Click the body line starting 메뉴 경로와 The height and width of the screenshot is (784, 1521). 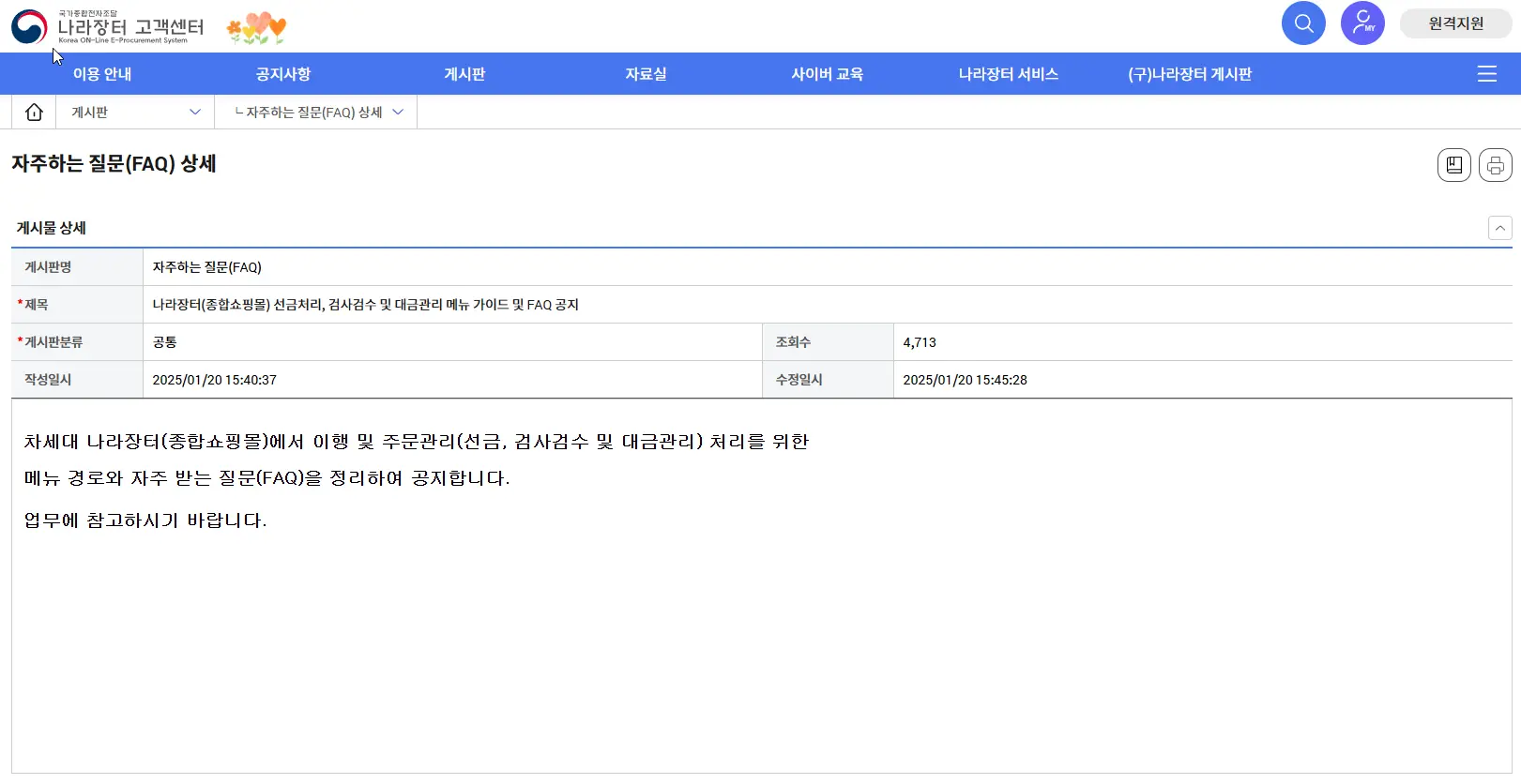(x=266, y=478)
